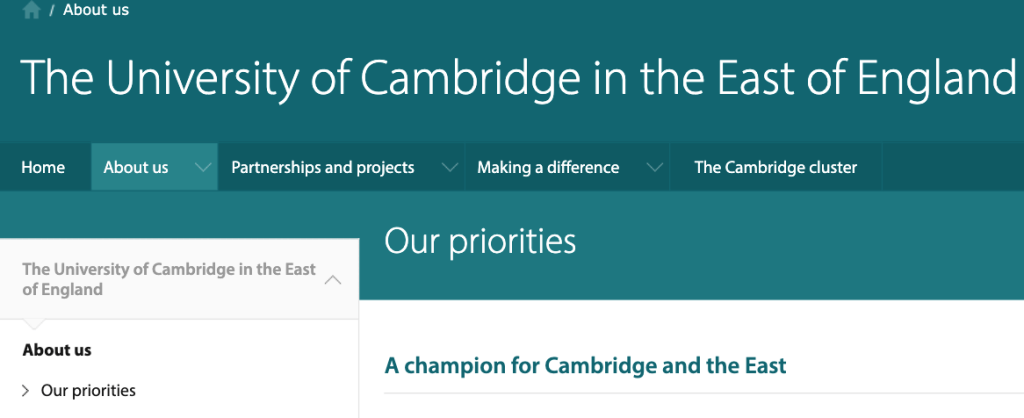Click the arrow icon beside sidebar Our priorities
Screen dimensions: 1024x418
pos(26,390)
